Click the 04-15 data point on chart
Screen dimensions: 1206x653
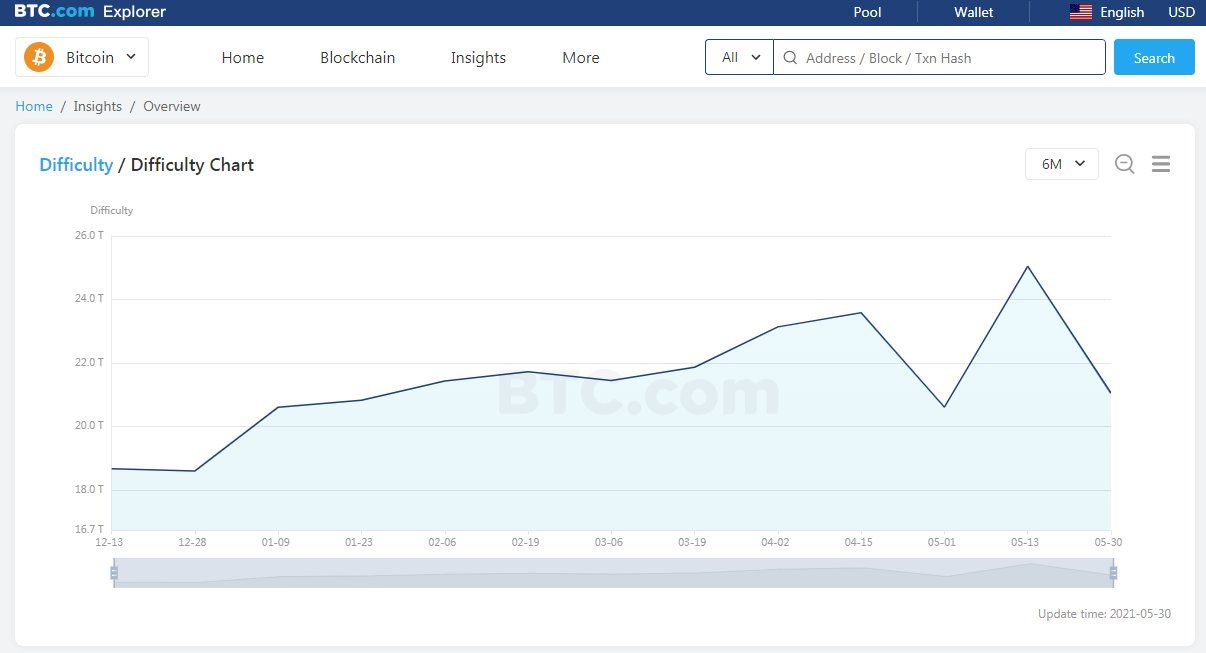[x=860, y=313]
